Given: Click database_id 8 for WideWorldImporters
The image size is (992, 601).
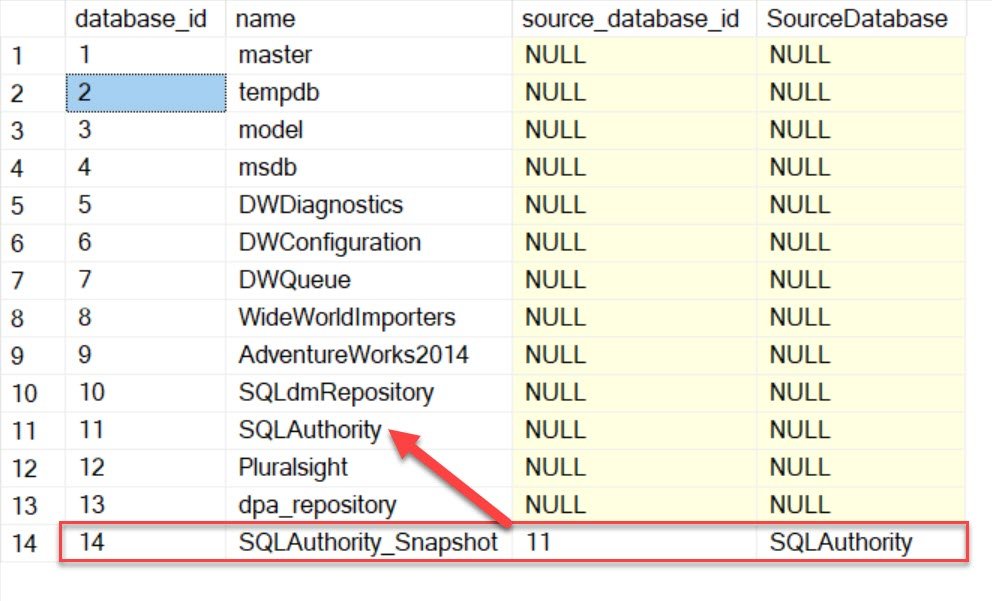Looking at the screenshot, I should pos(146,317).
